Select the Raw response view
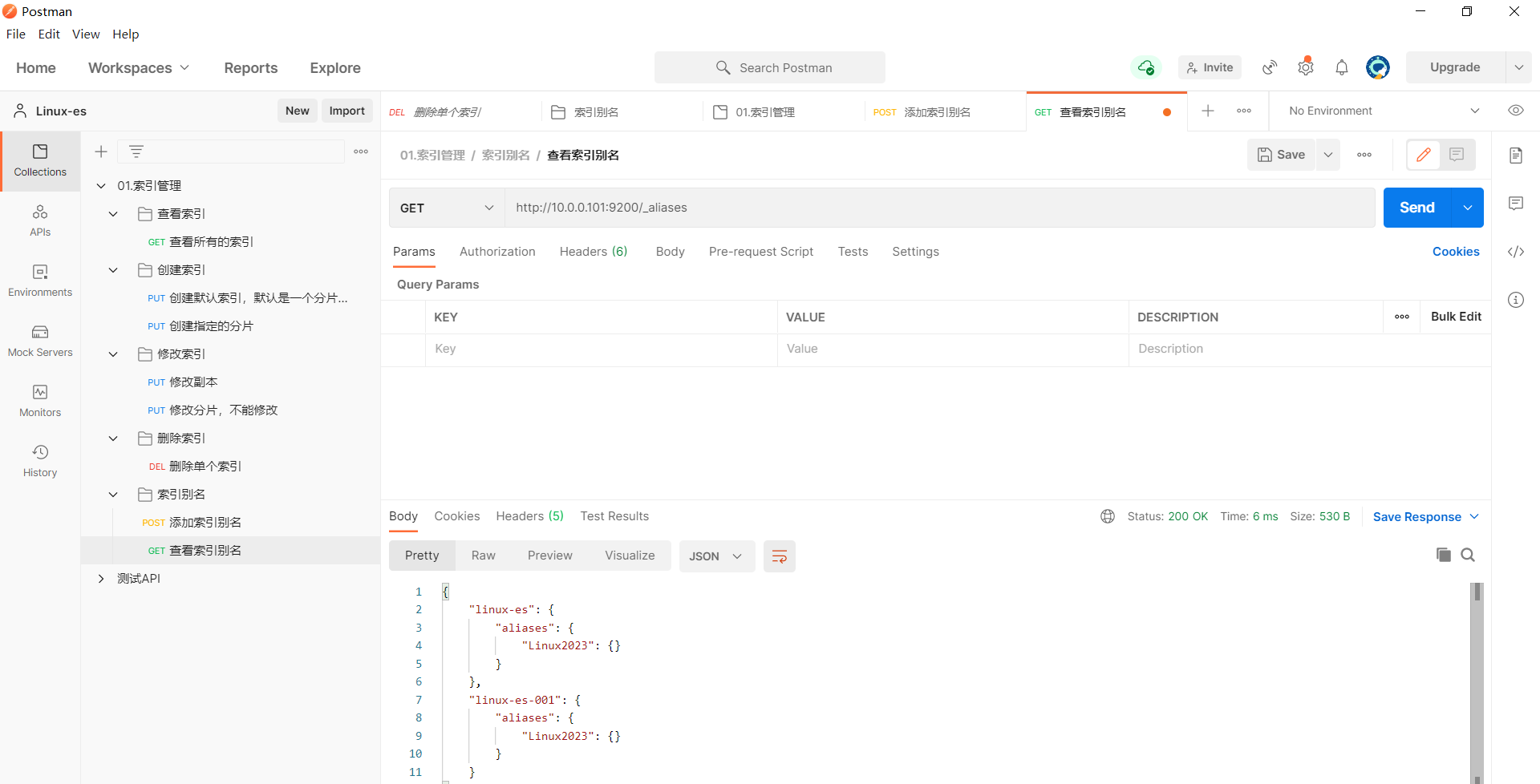This screenshot has height=784, width=1540. [x=484, y=556]
